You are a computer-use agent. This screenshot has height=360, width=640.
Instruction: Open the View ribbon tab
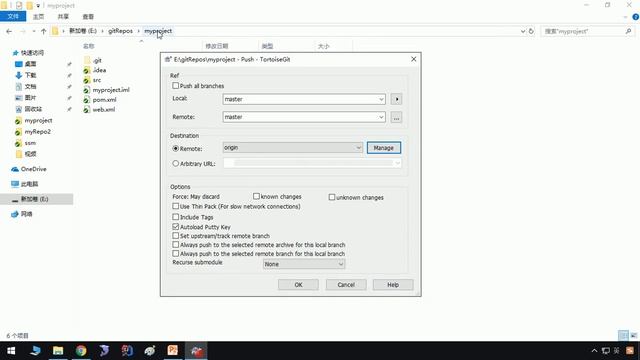tap(88, 17)
